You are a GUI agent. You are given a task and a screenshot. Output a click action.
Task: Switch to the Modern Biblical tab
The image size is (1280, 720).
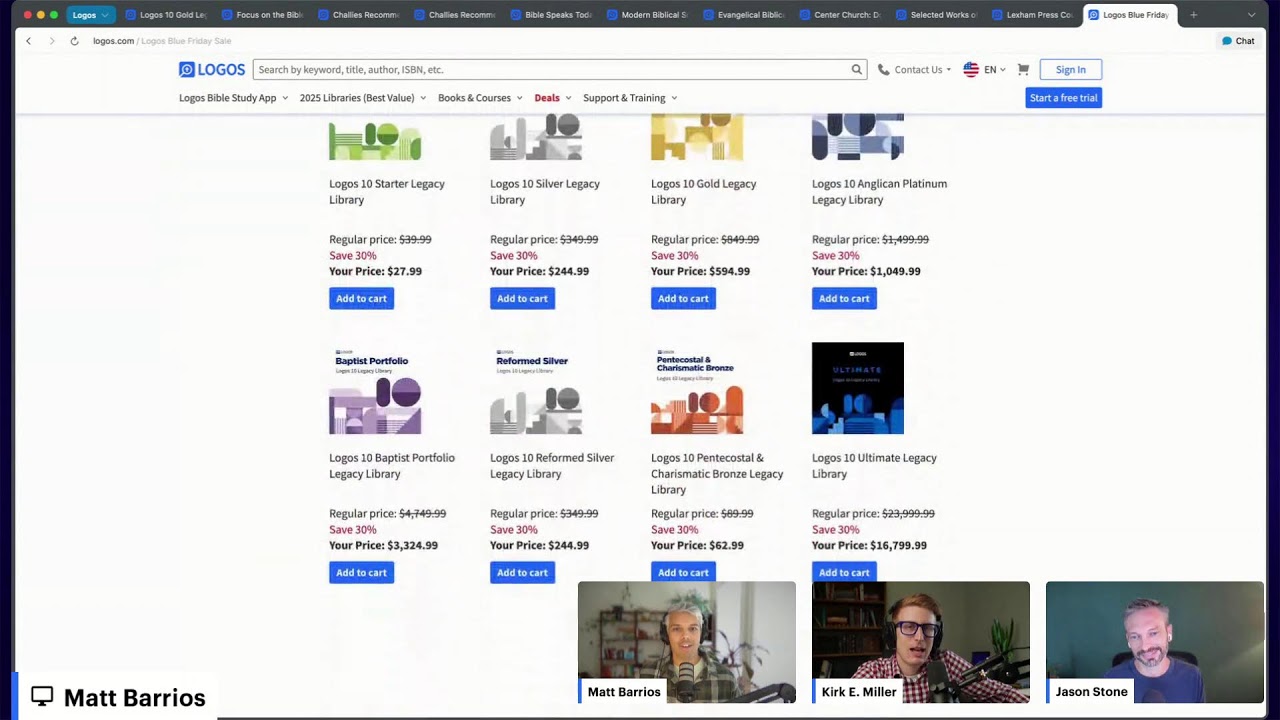(647, 15)
